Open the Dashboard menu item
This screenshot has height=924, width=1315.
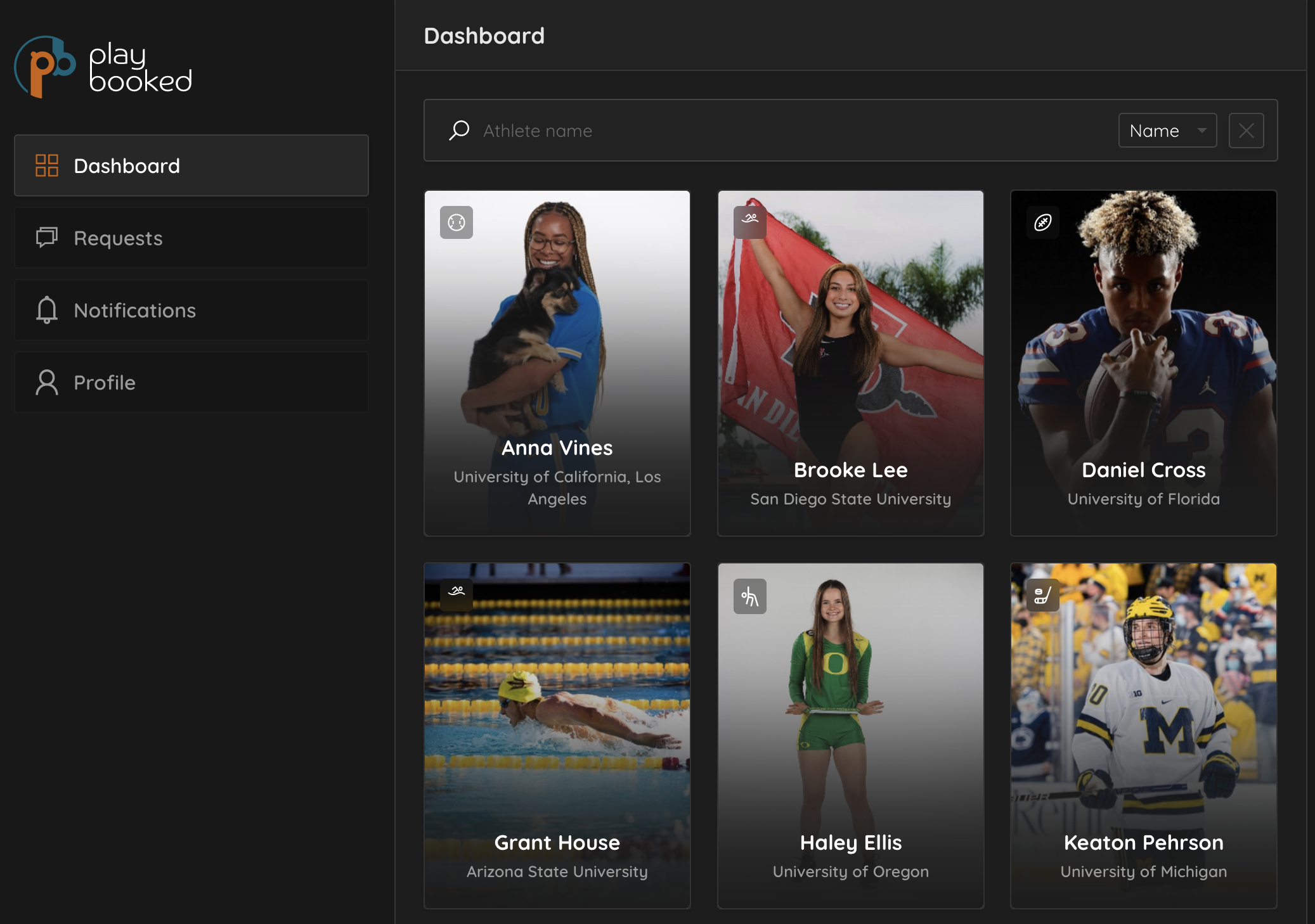[x=191, y=165]
